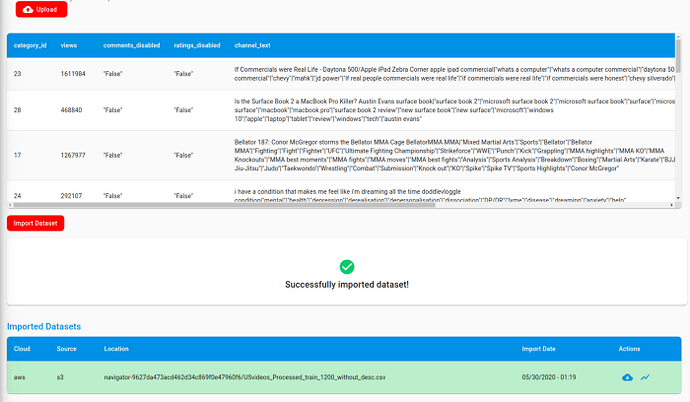Select the row with 1611984 views
Screen dimensions: 690x402
[341, 74]
